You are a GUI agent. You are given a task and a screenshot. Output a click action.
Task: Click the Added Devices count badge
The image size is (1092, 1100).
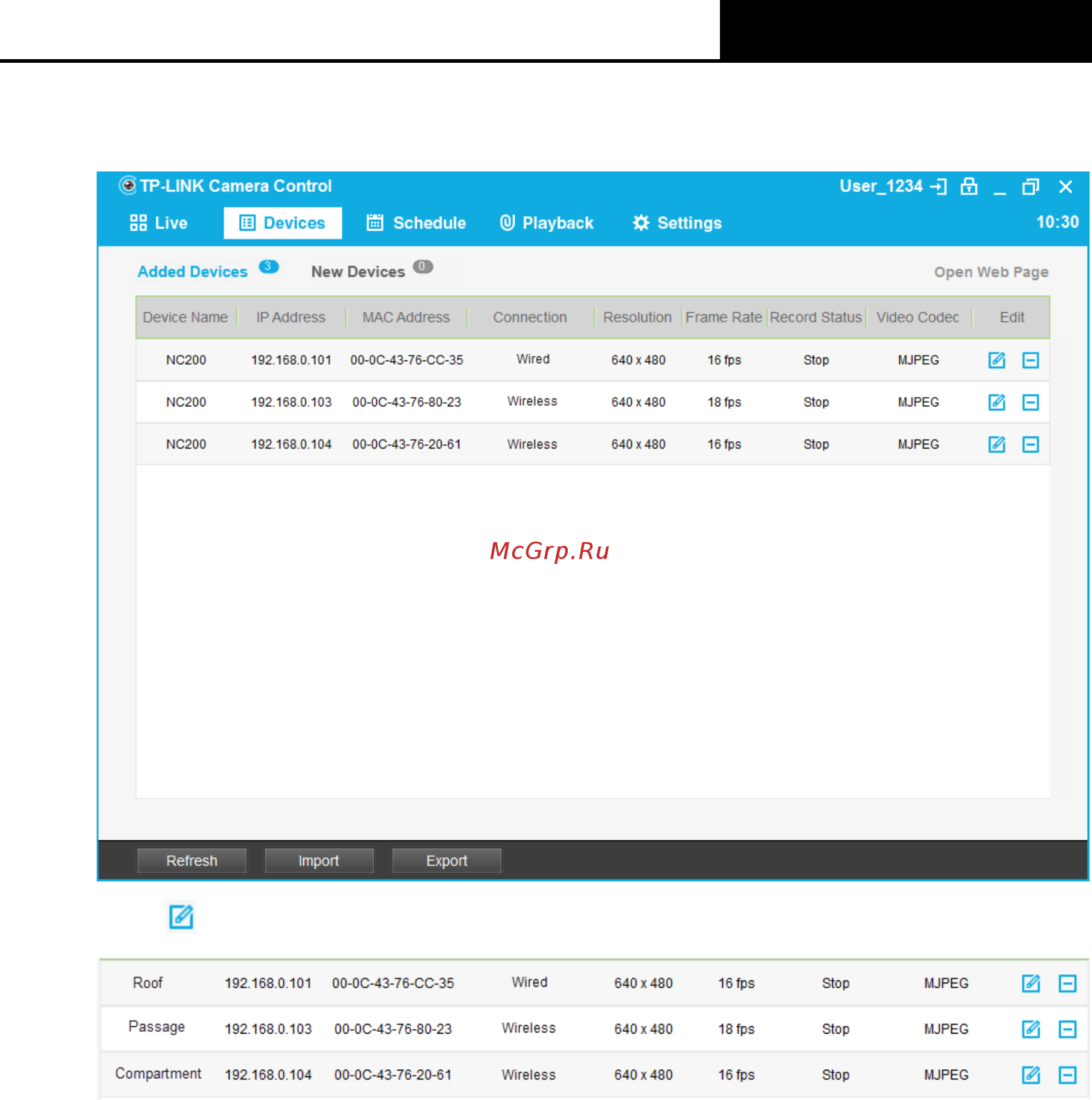coord(268,266)
